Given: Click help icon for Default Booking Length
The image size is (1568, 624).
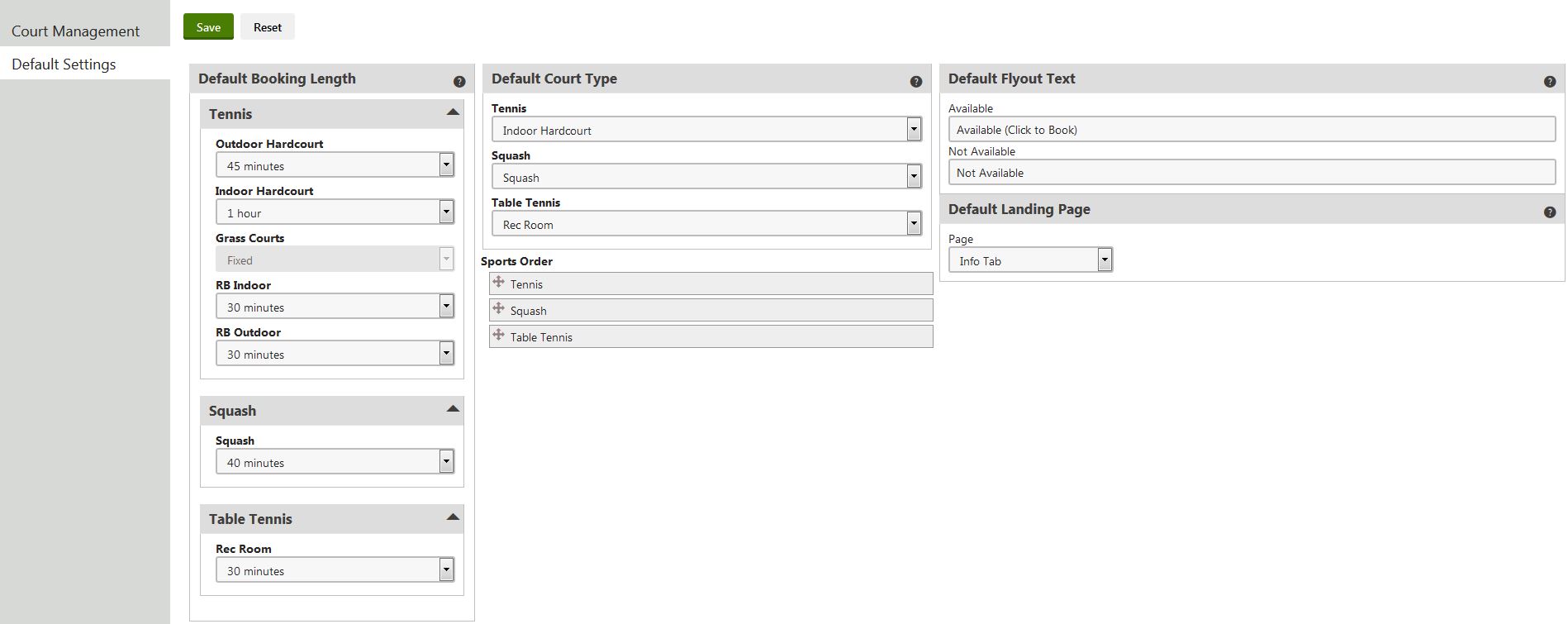Looking at the screenshot, I should [459, 82].
